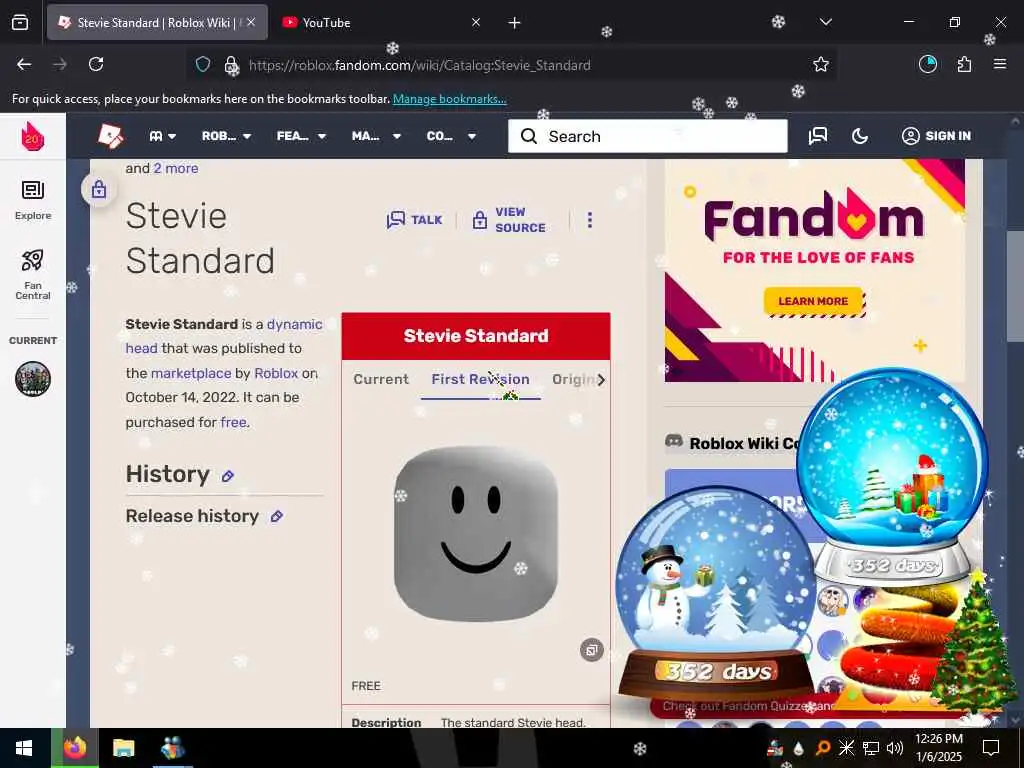The image size is (1024, 768).
Task: Reload the current page
Action: [96, 64]
